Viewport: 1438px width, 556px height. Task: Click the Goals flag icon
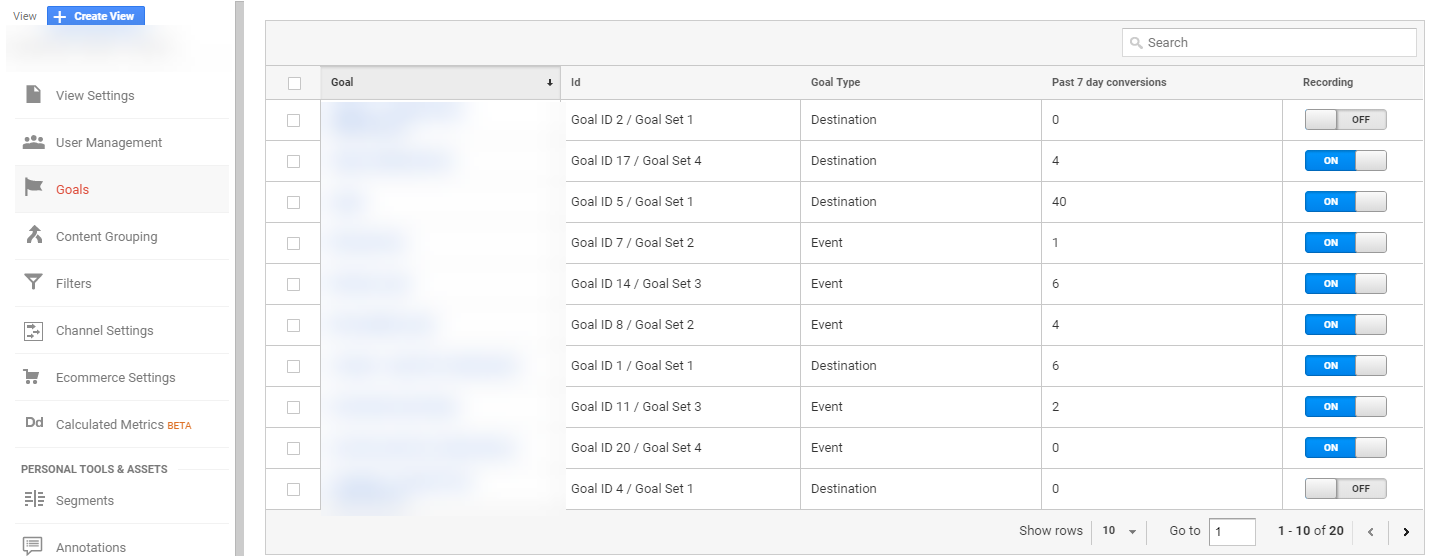point(34,188)
